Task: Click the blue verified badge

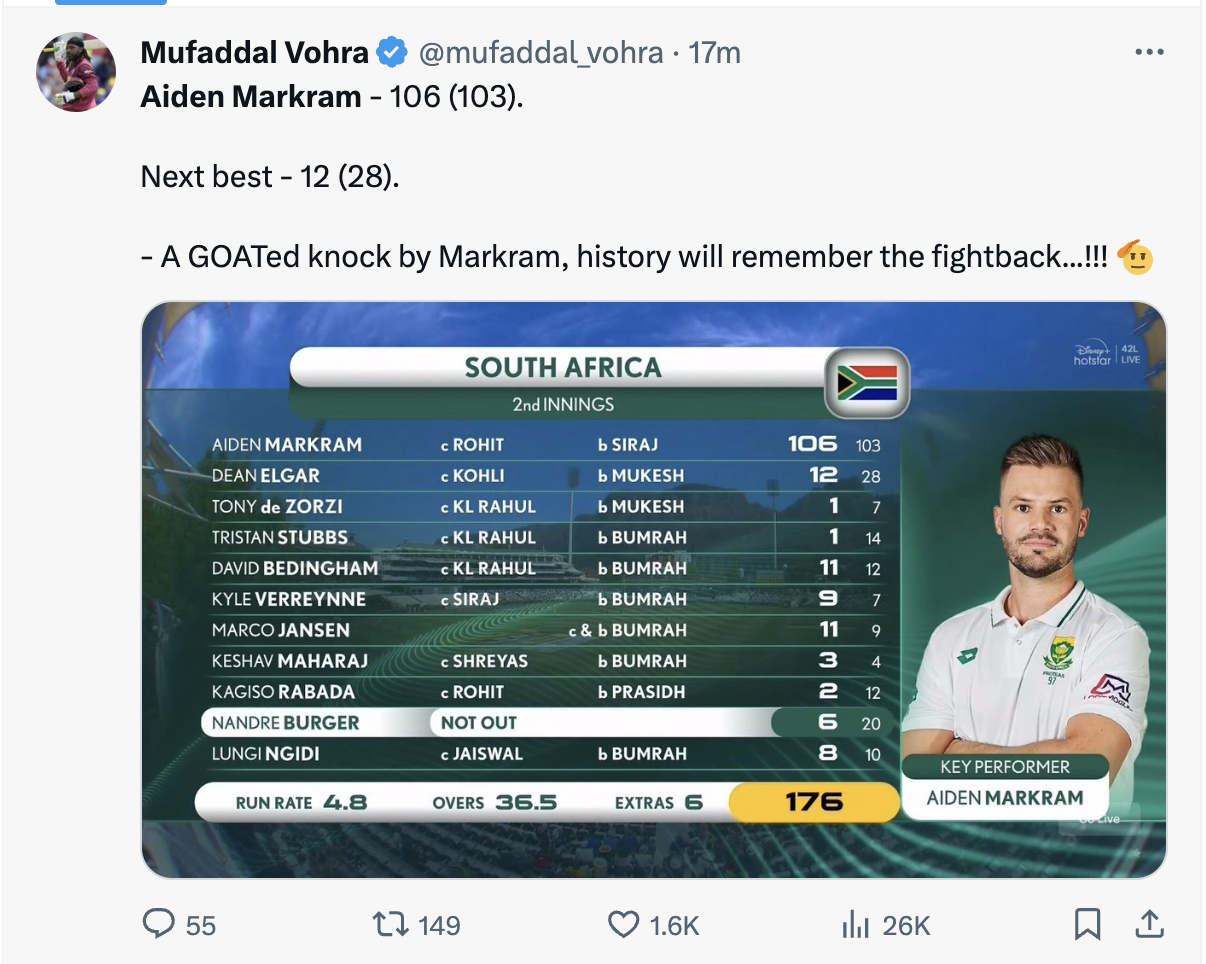Action: click(x=391, y=52)
